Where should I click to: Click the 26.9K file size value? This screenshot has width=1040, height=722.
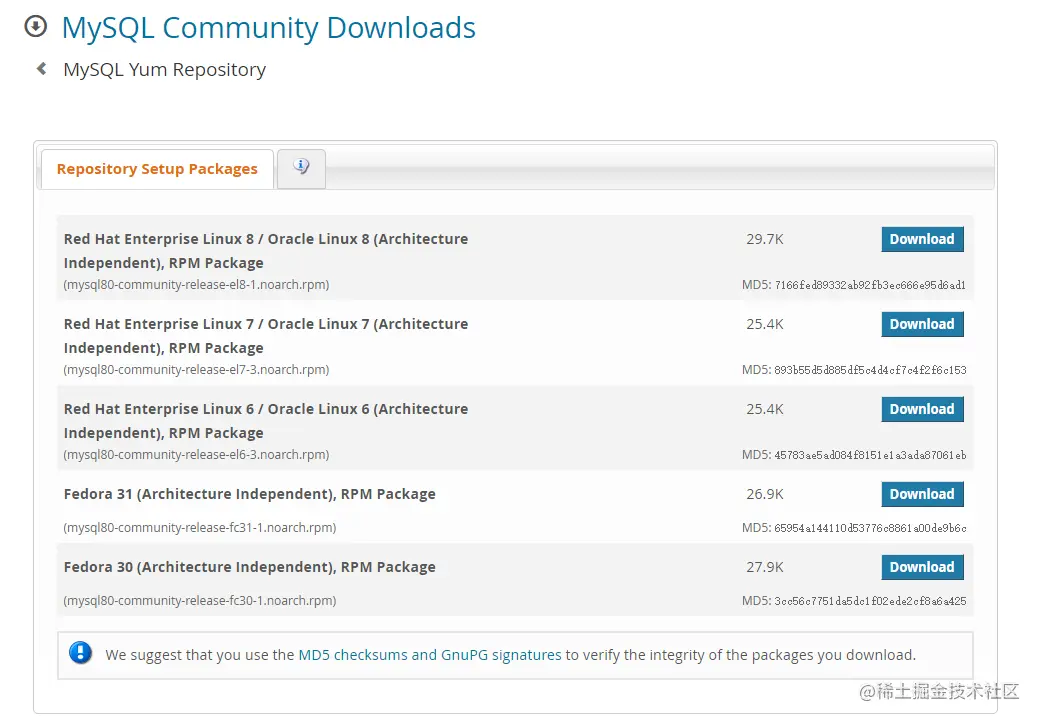pyautogui.click(x=765, y=494)
